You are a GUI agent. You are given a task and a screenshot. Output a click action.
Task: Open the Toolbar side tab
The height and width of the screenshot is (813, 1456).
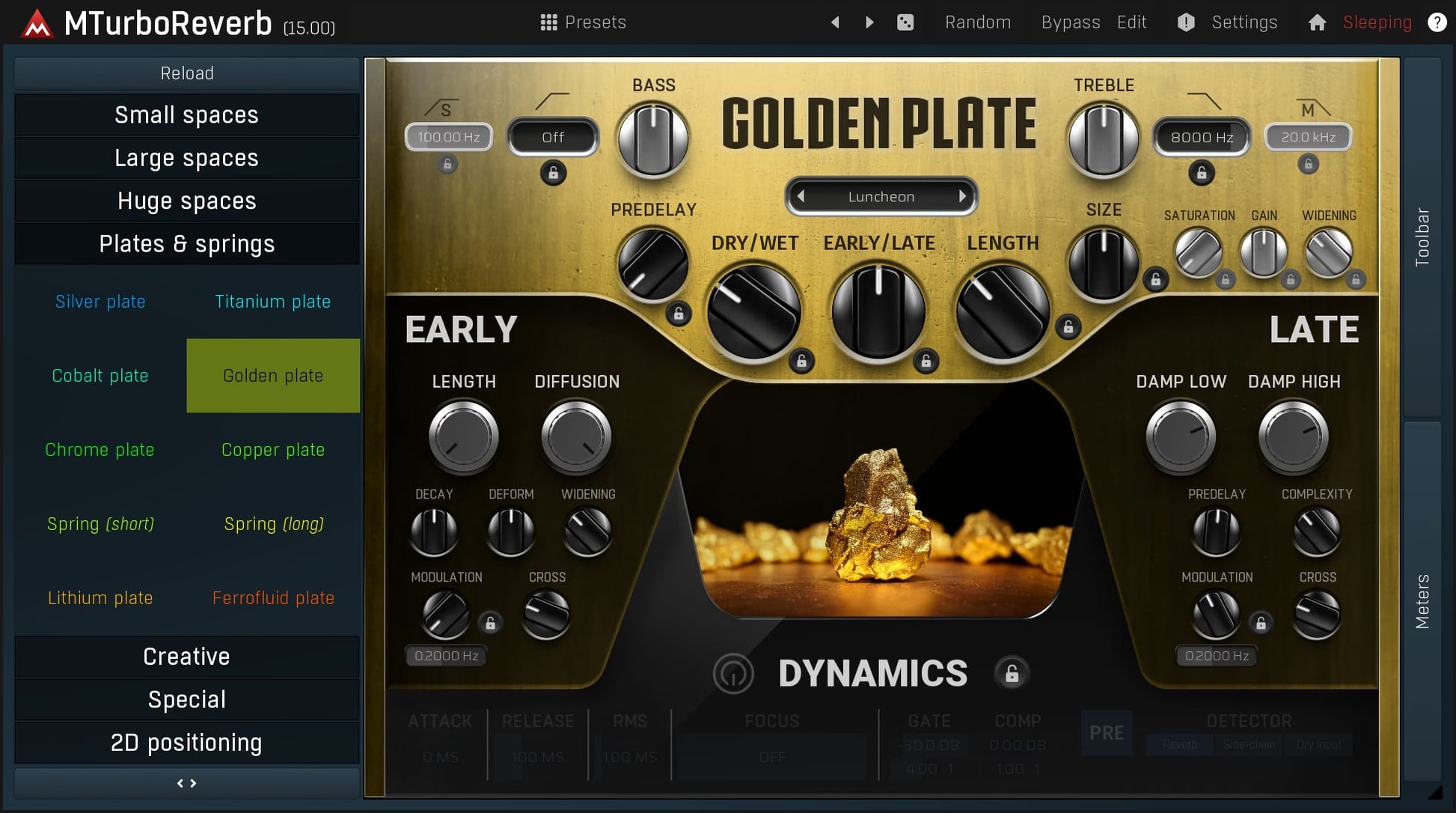click(1422, 237)
